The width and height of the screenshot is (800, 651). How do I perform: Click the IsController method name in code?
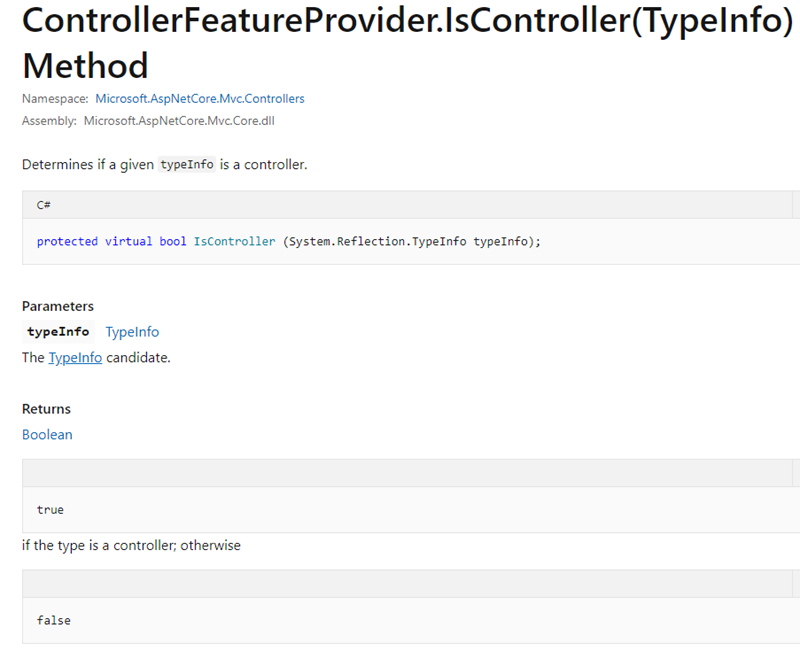click(234, 241)
